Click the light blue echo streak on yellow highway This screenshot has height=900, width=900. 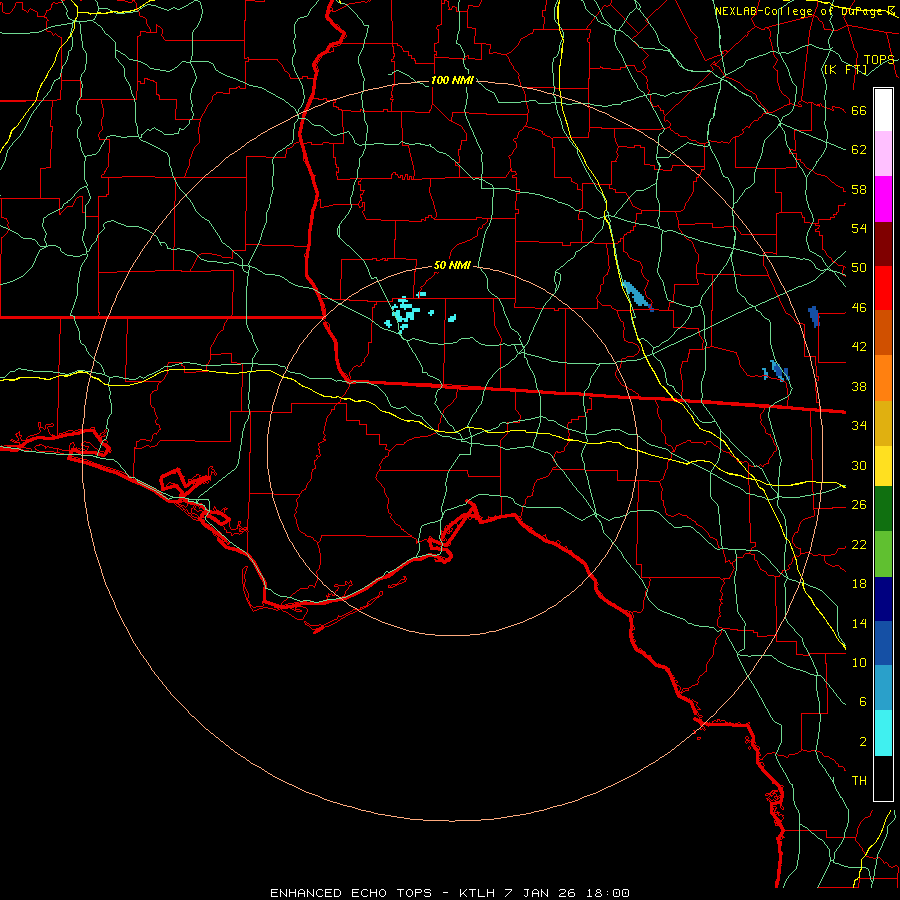coord(637,295)
